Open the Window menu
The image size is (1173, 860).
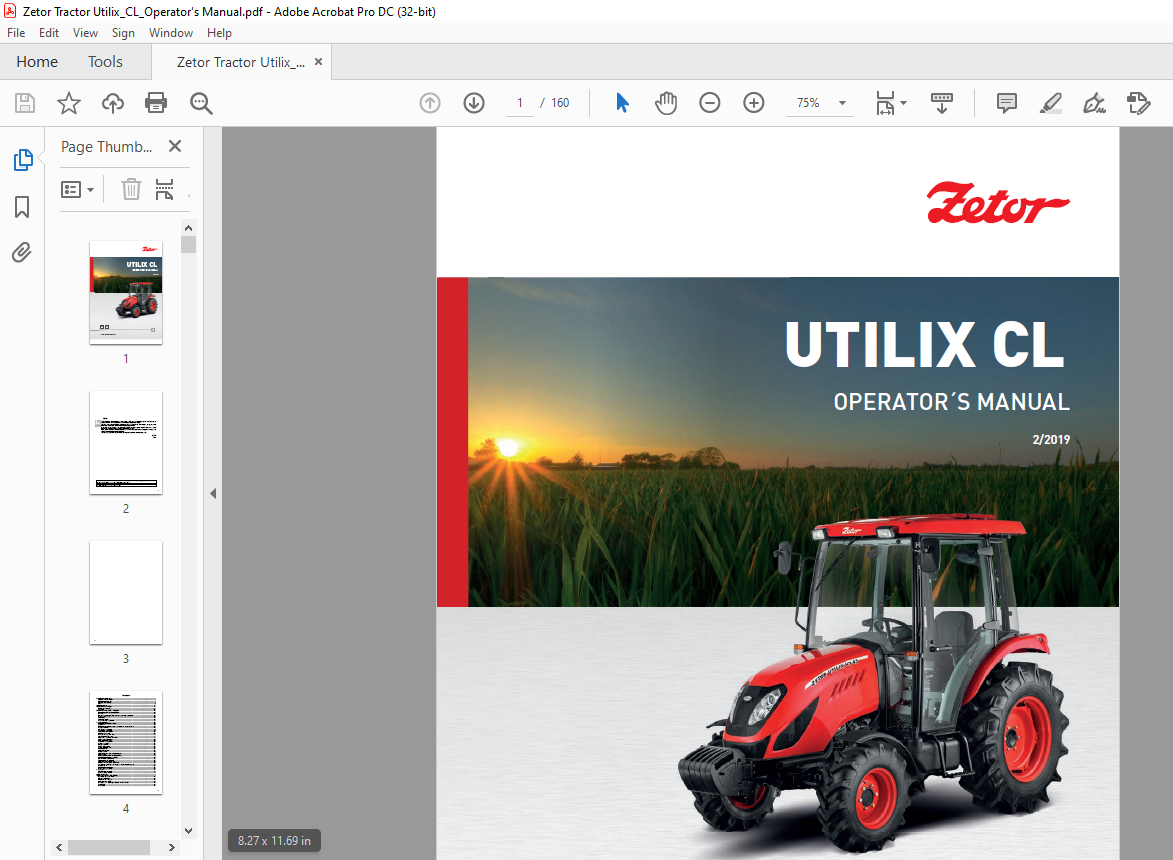tap(171, 33)
